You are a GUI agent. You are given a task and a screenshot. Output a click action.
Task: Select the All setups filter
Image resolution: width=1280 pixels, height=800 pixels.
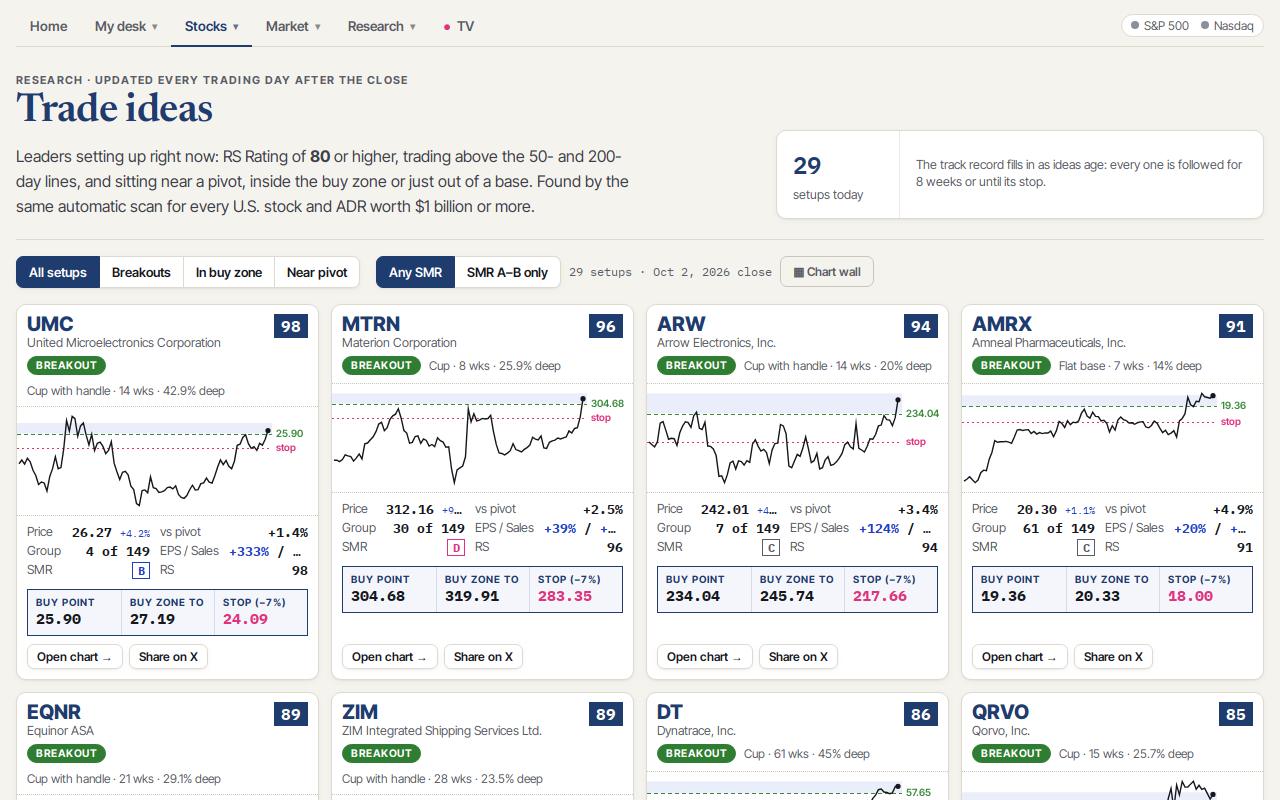pyautogui.click(x=58, y=272)
